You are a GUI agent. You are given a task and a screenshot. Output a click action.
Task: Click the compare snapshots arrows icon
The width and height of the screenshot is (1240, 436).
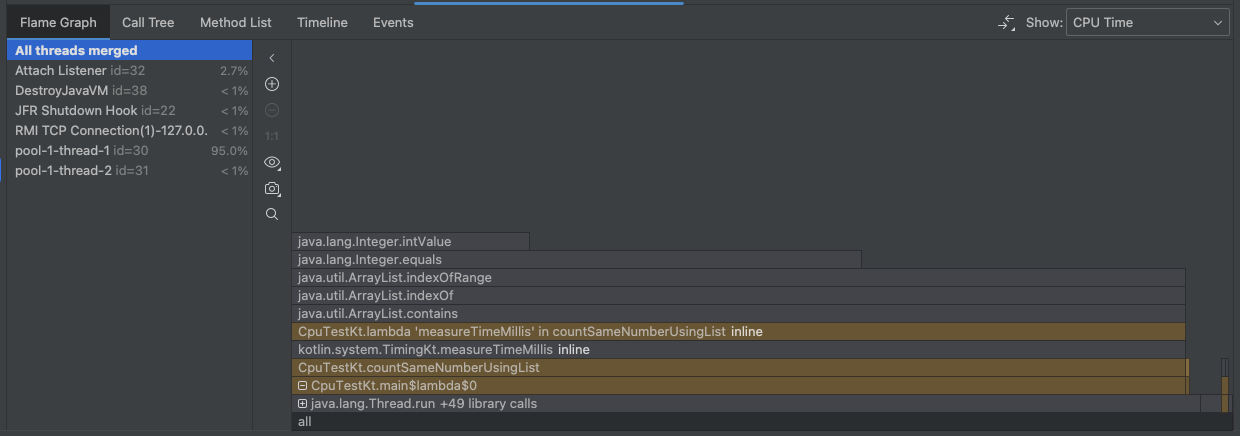pyautogui.click(x=1006, y=23)
